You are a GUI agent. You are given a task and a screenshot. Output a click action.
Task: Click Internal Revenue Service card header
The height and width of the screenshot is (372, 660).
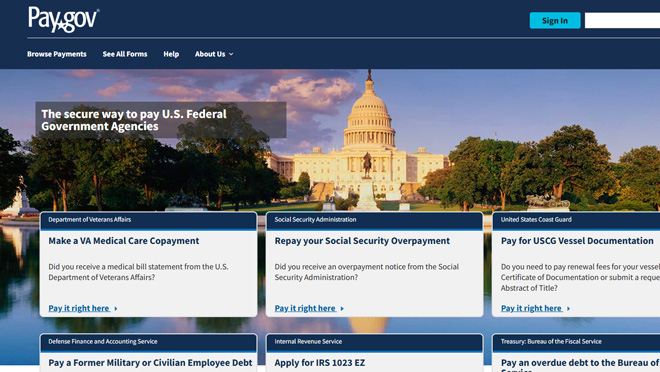pos(375,342)
